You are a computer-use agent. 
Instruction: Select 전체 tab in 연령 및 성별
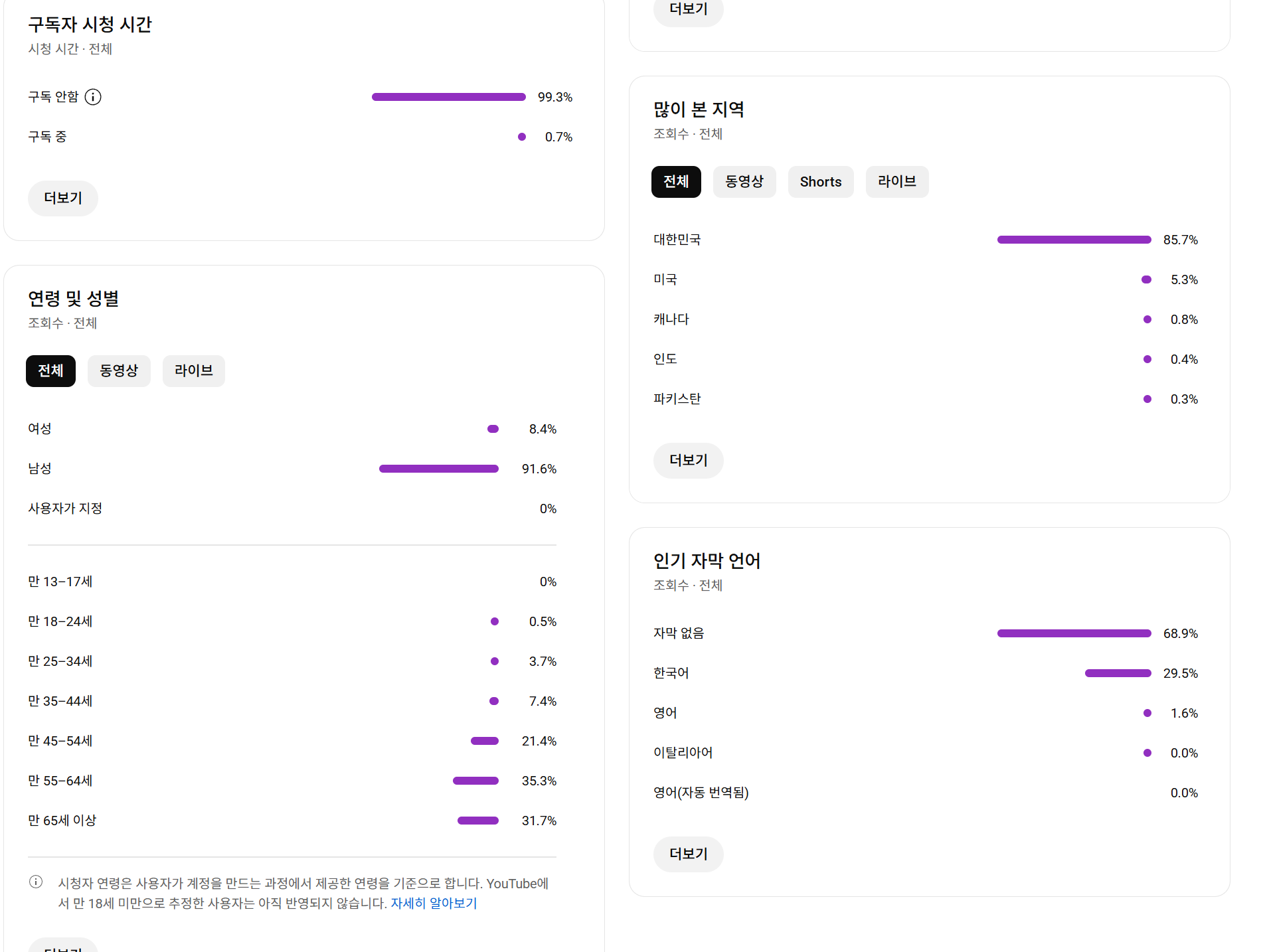50,370
